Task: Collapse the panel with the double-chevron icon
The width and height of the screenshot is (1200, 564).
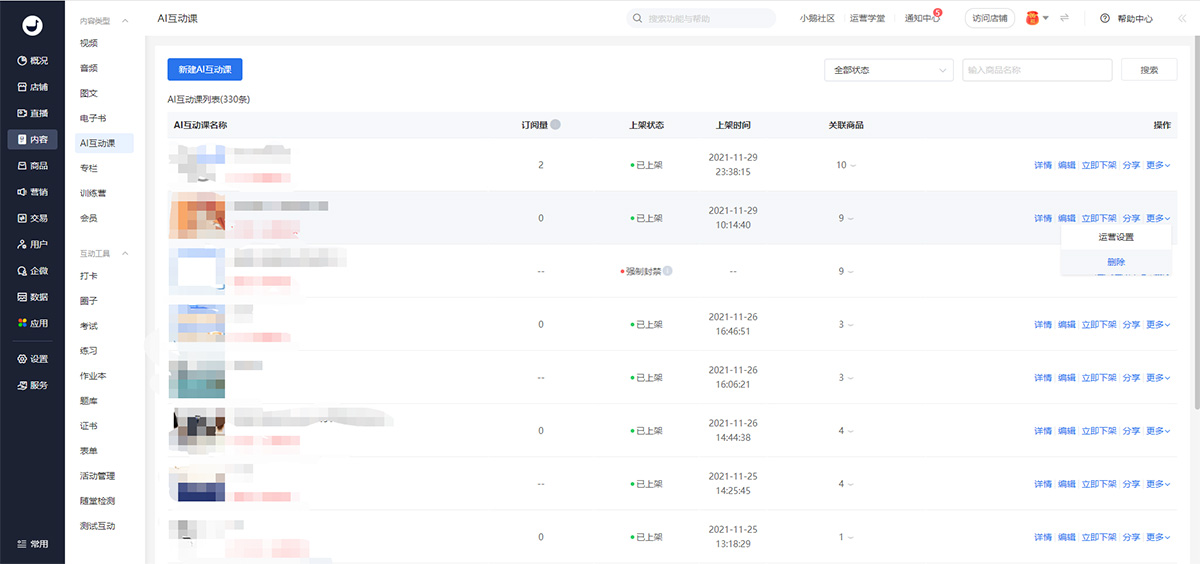Action: coord(1182,18)
